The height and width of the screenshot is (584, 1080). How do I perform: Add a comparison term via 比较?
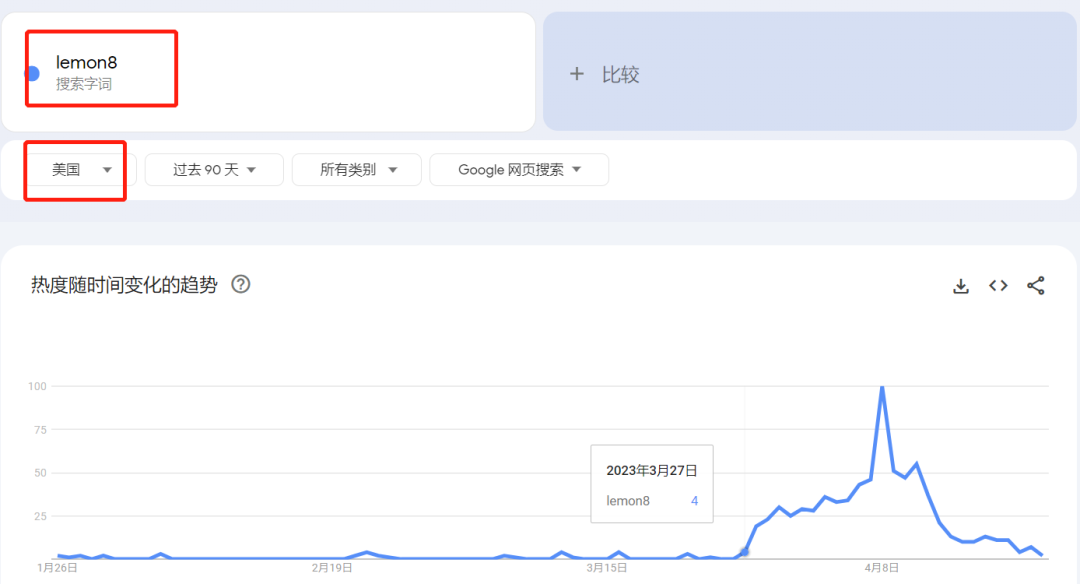[x=809, y=72]
